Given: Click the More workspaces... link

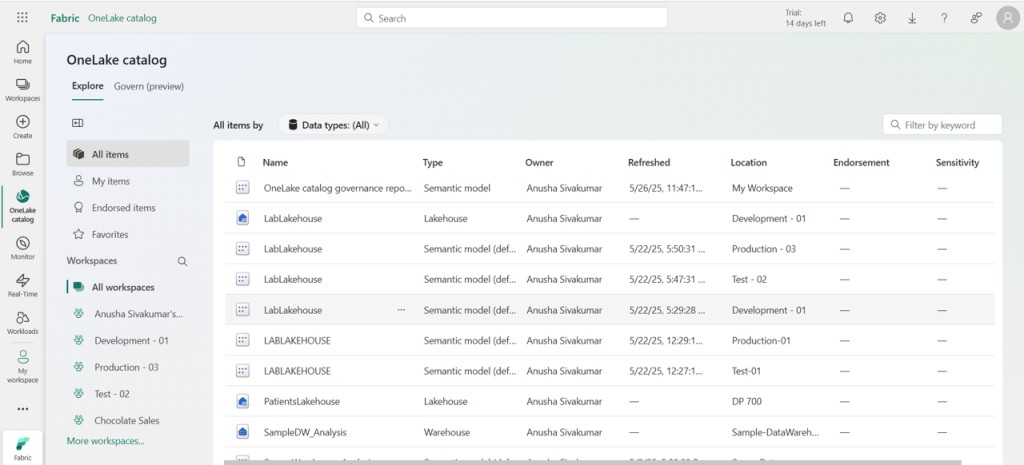Looking at the screenshot, I should 105,441.
